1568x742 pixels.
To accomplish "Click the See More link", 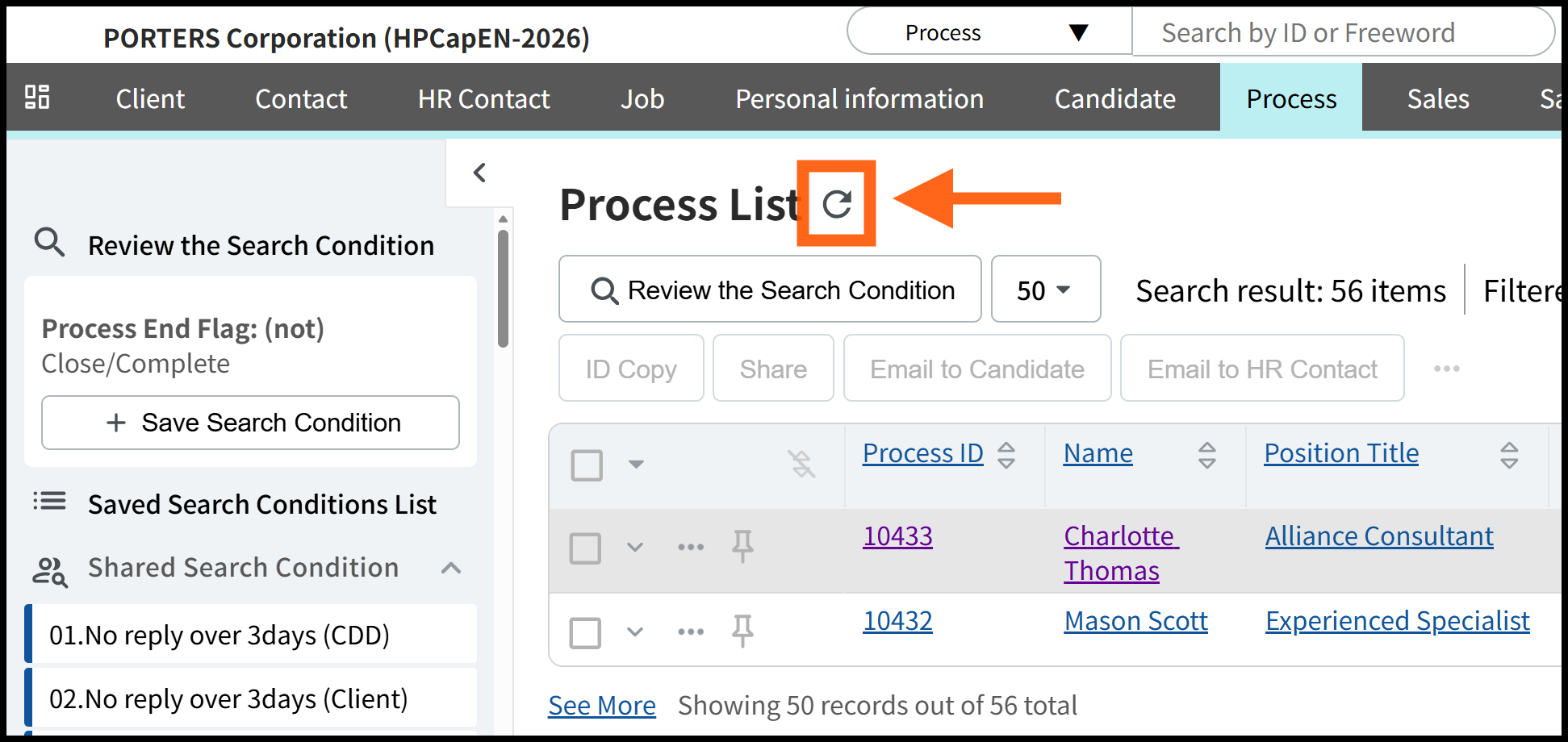I will [x=602, y=706].
